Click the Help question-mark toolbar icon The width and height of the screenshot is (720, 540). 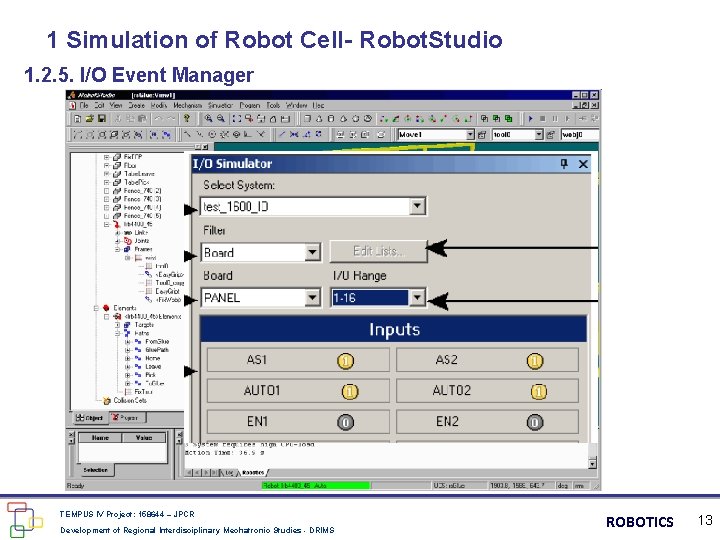click(186, 118)
